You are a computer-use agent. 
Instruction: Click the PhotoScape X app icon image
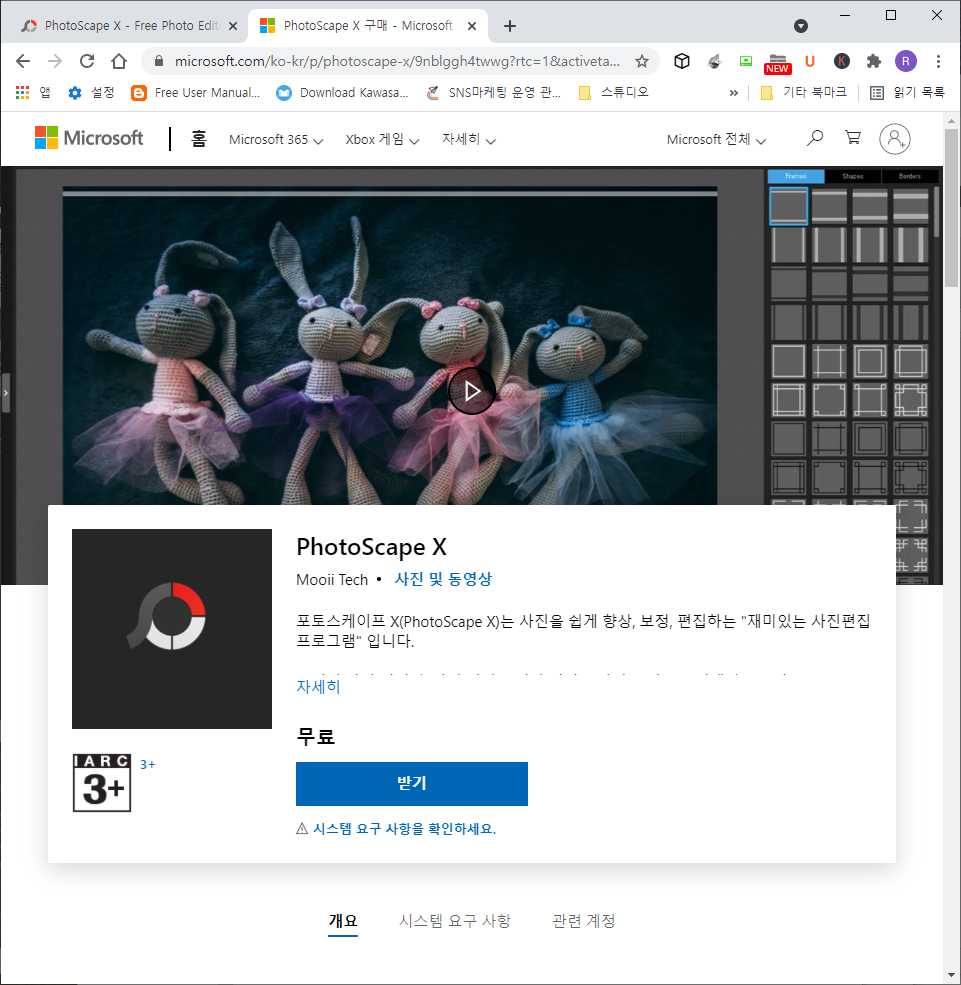coord(172,629)
